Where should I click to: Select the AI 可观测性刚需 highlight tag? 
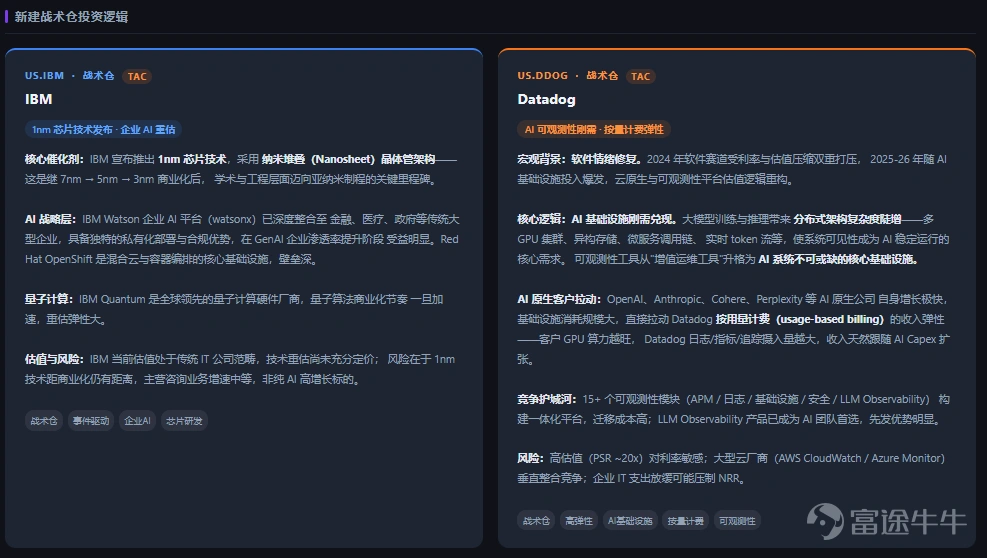click(x=594, y=129)
